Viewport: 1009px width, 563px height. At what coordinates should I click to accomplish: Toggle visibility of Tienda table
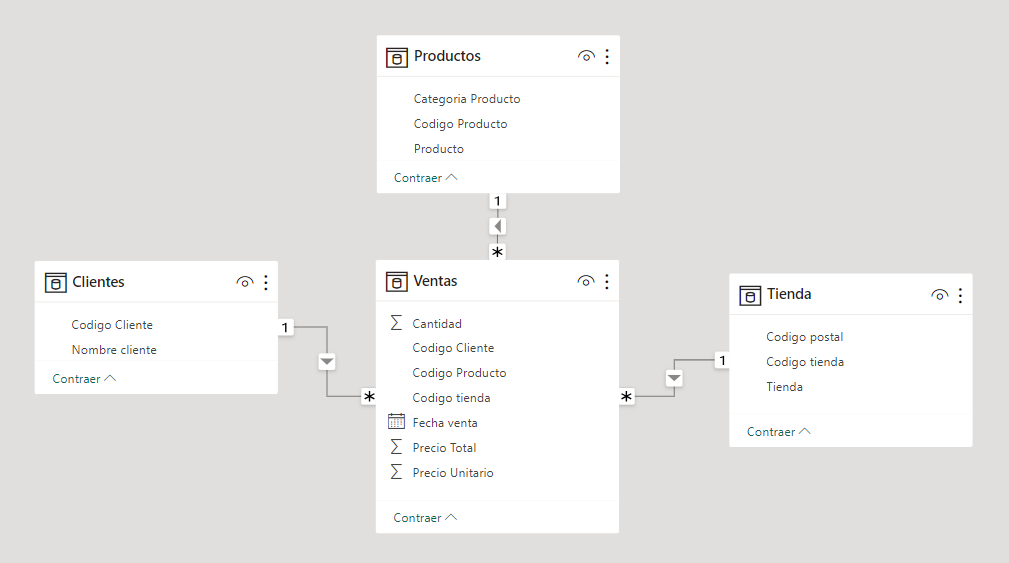pyautogui.click(x=939, y=295)
